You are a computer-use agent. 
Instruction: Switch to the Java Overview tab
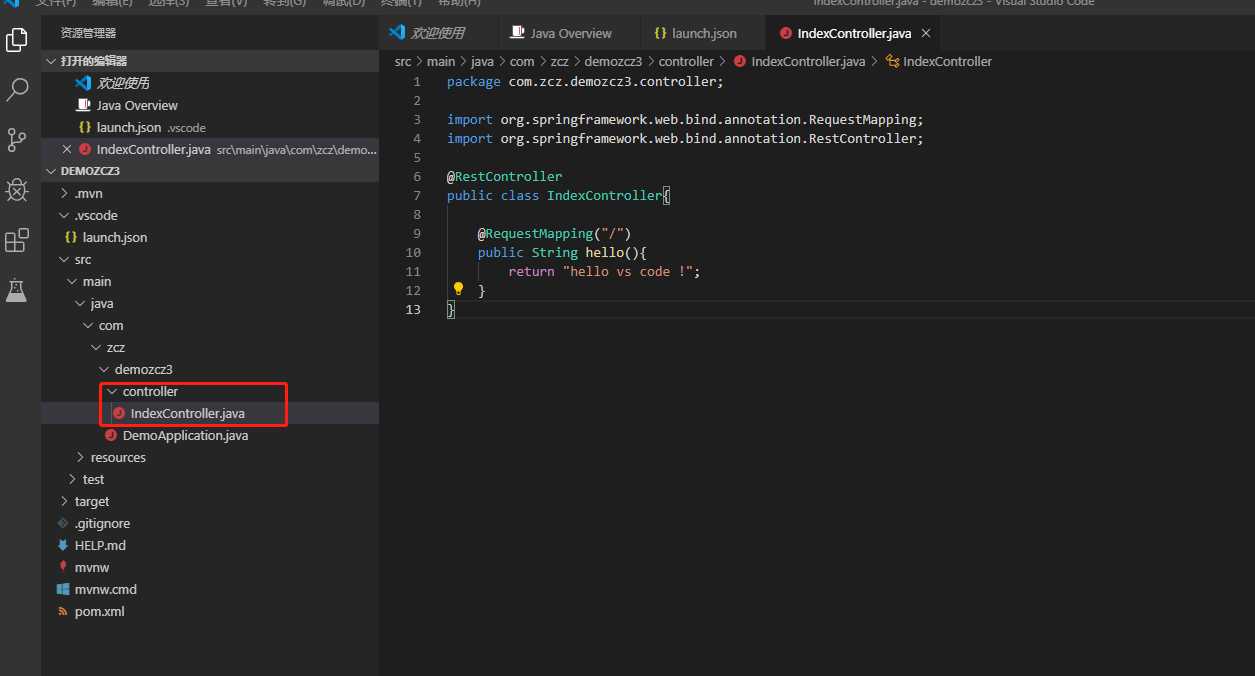[570, 33]
